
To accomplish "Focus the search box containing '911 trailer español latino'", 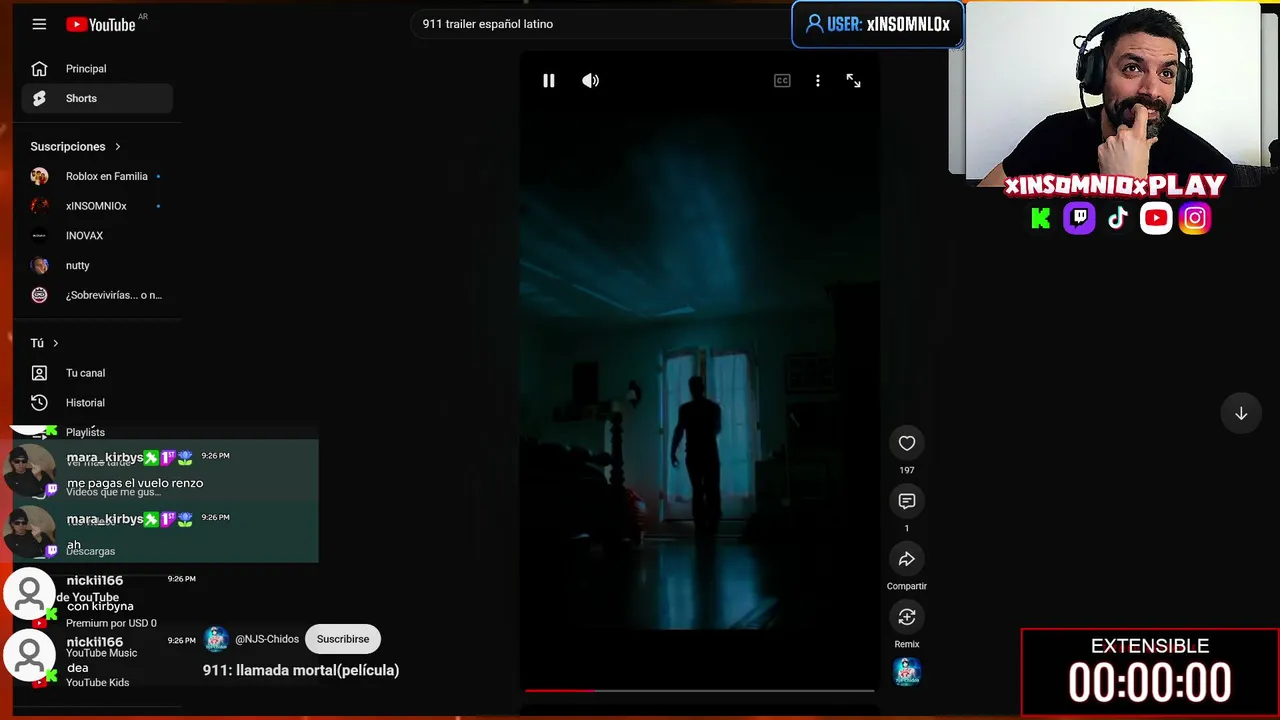I will (600, 24).
